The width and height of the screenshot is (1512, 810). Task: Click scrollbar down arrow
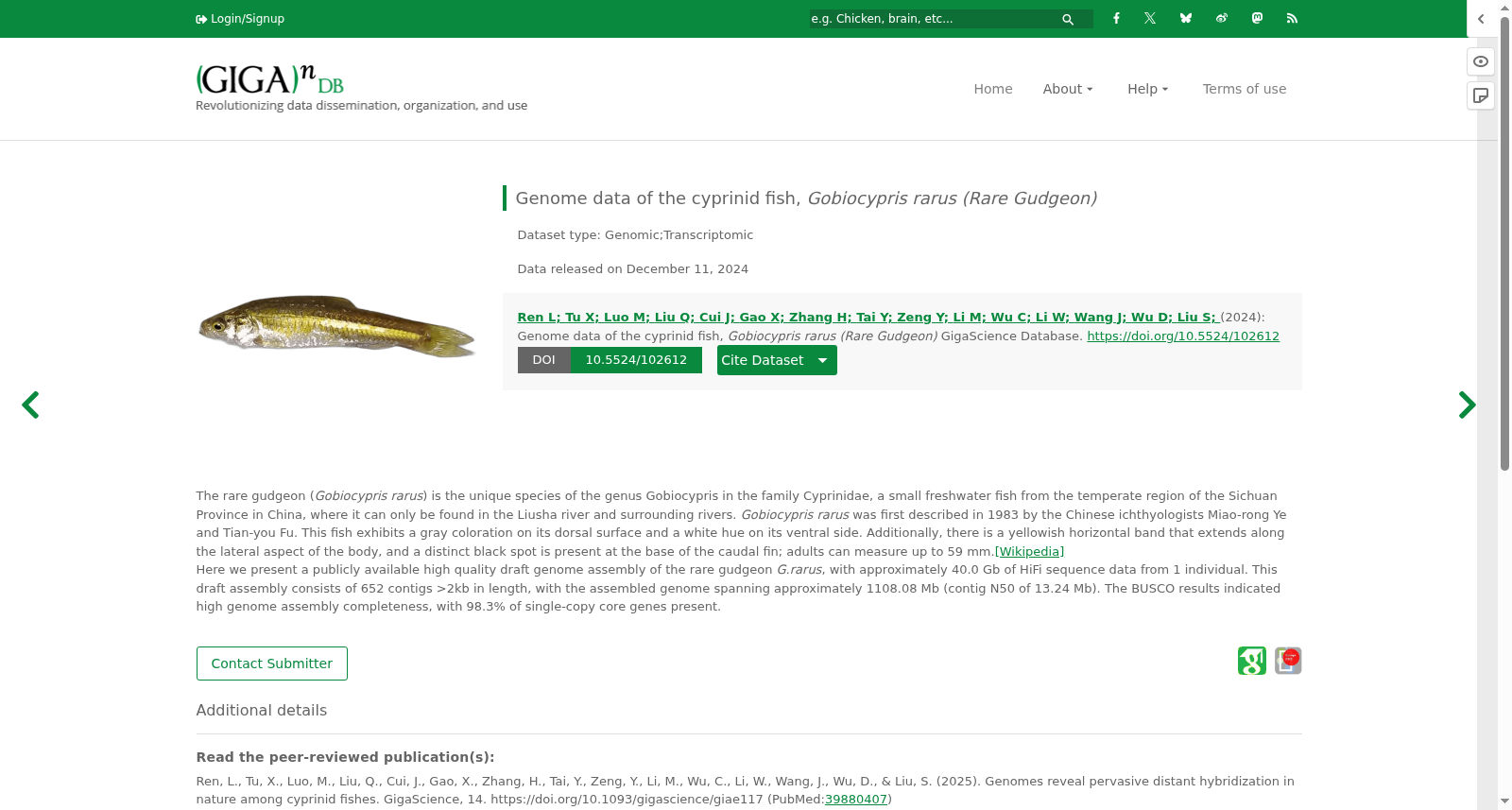pos(1504,801)
